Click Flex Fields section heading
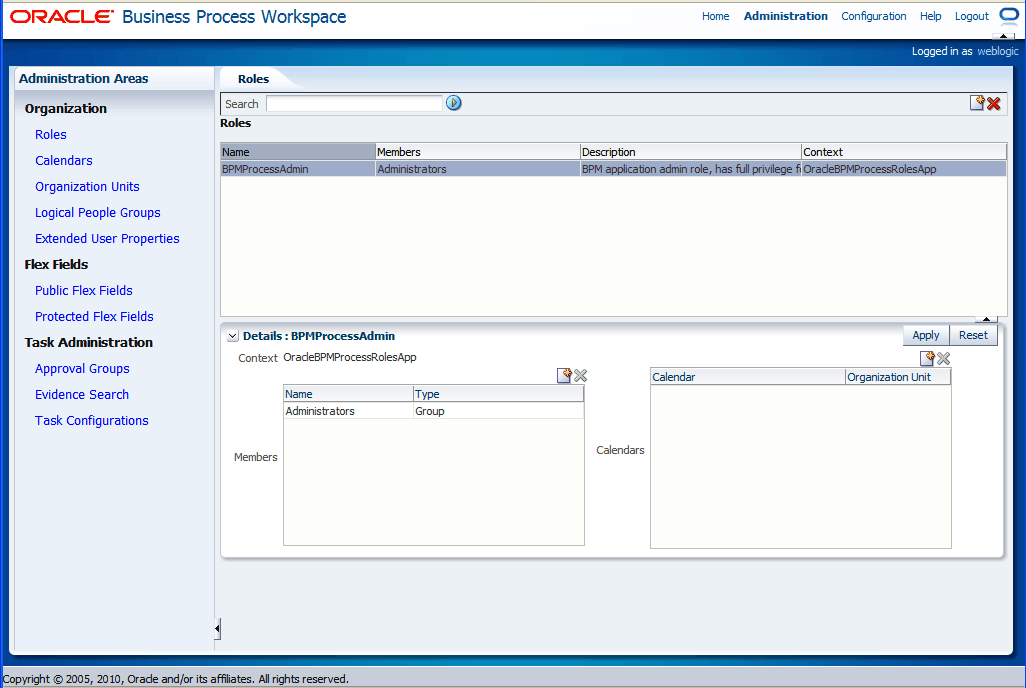Image resolution: width=1026 pixels, height=688 pixels. coord(56,264)
